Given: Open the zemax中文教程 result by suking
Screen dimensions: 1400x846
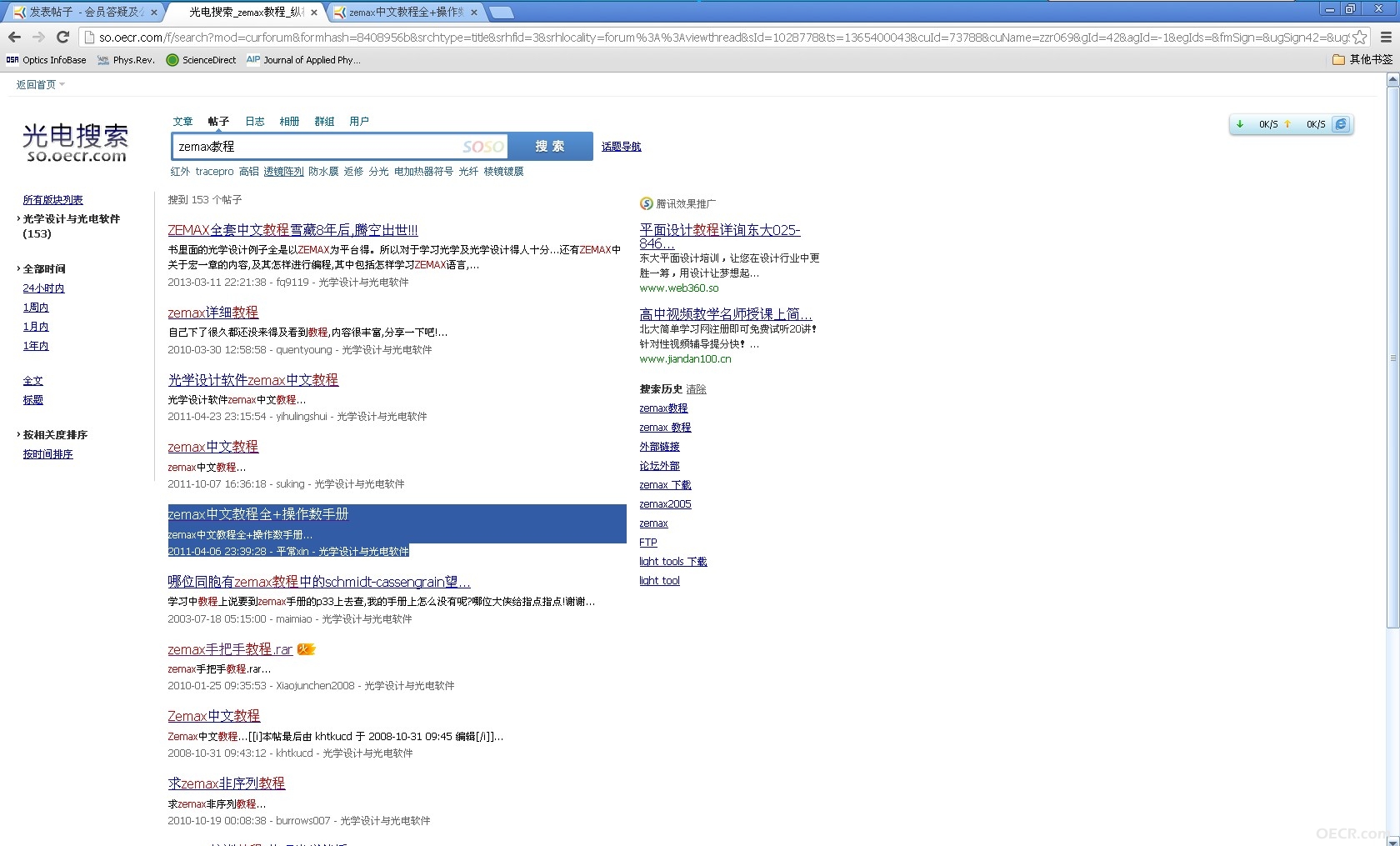Looking at the screenshot, I should (213, 447).
